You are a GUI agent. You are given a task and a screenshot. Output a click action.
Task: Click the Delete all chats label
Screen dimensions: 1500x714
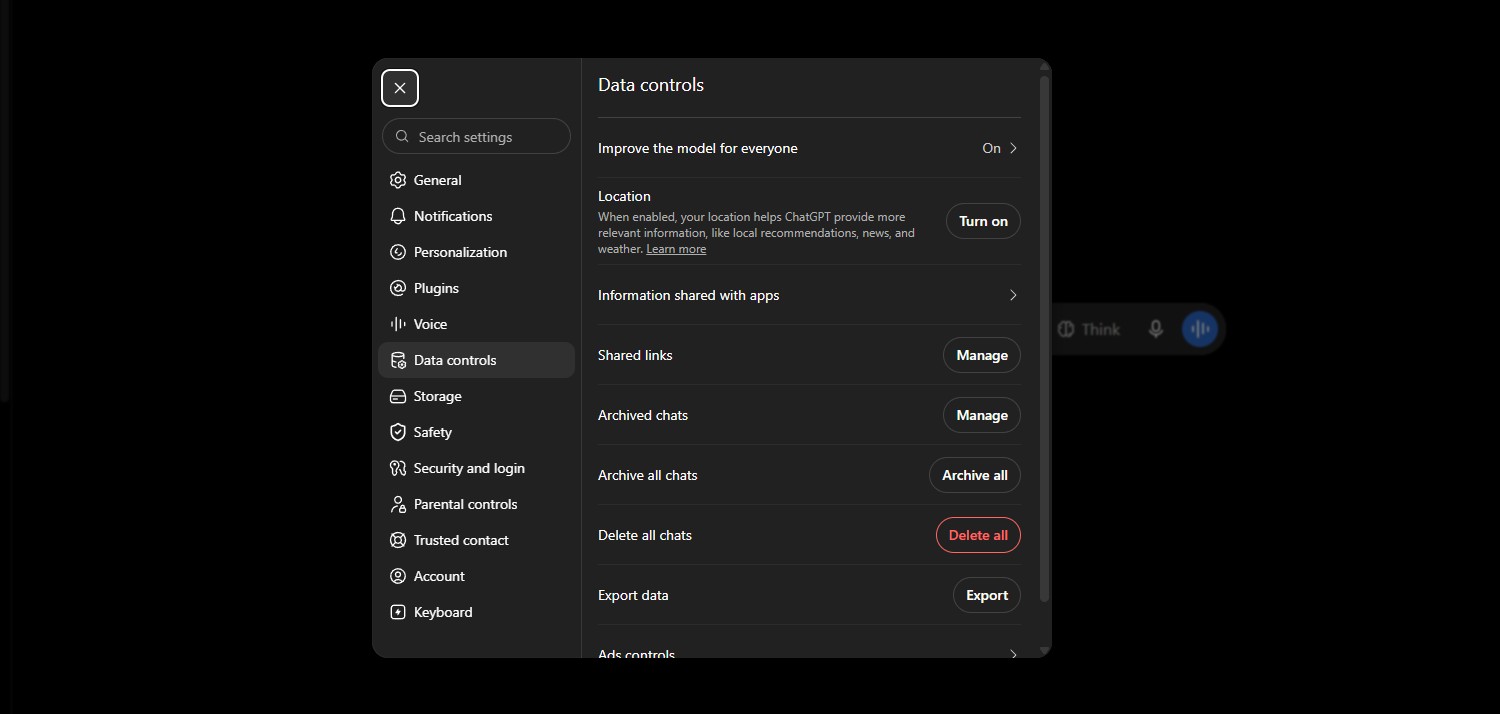click(645, 535)
